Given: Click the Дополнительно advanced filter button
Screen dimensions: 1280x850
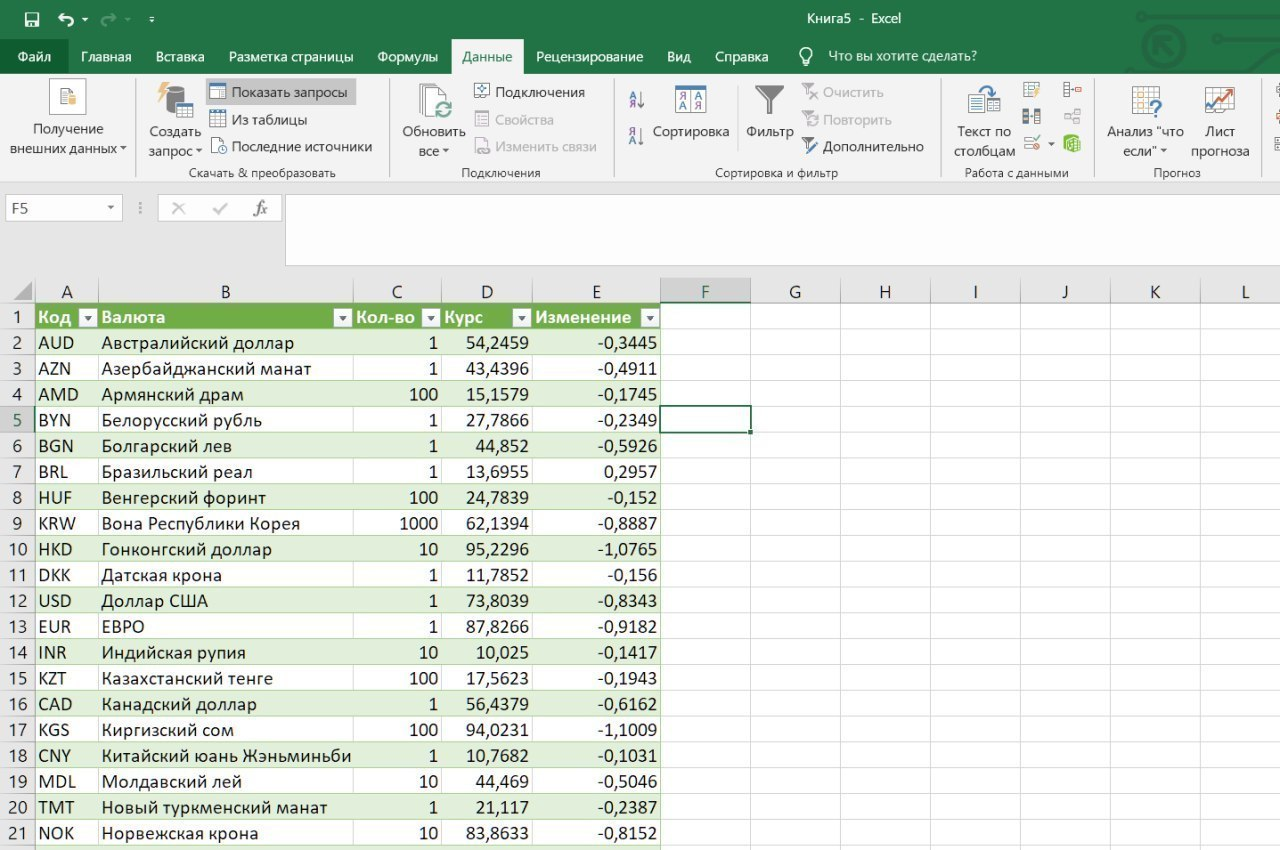Looking at the screenshot, I should pyautogui.click(x=863, y=146).
